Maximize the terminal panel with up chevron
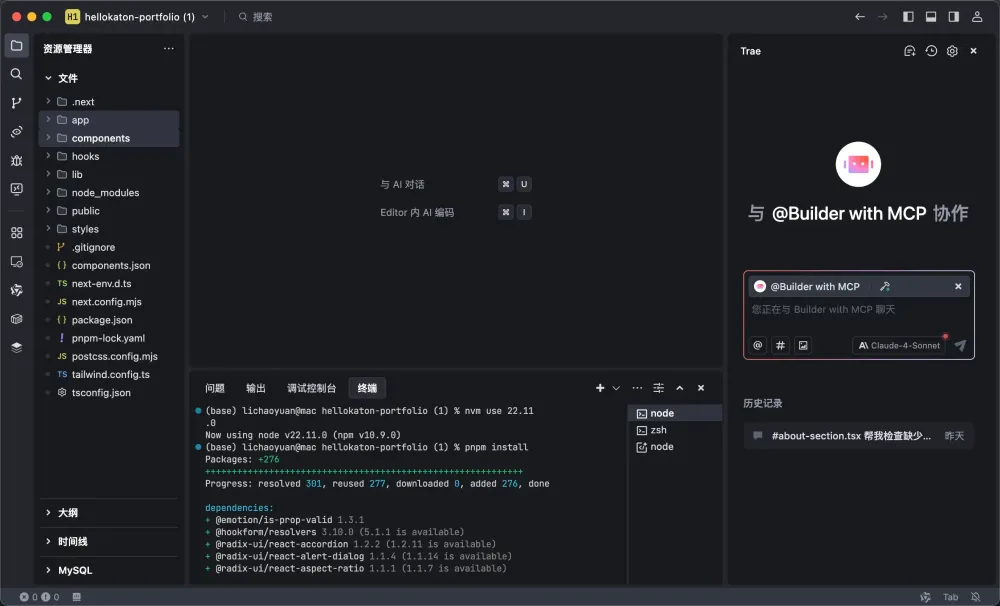The width and height of the screenshot is (1000, 606). [x=680, y=388]
